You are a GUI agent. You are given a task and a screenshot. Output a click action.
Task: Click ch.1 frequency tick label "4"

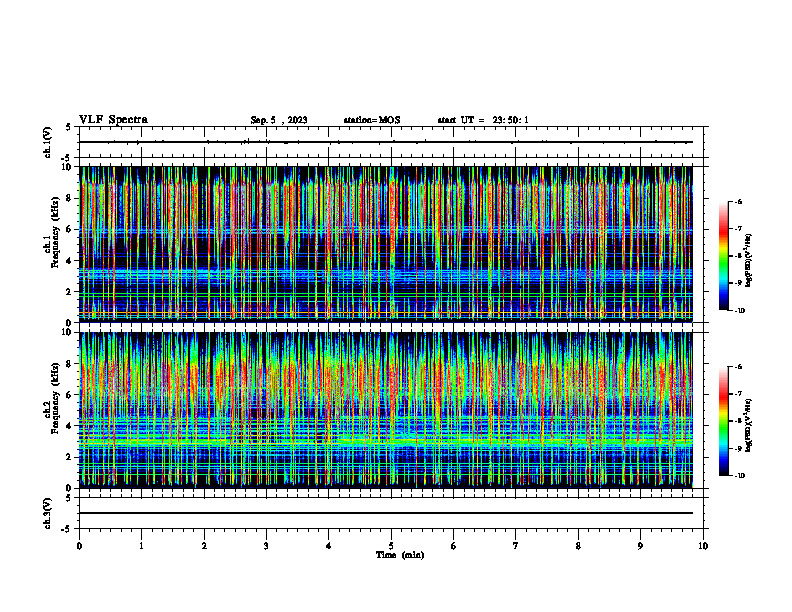click(70, 261)
